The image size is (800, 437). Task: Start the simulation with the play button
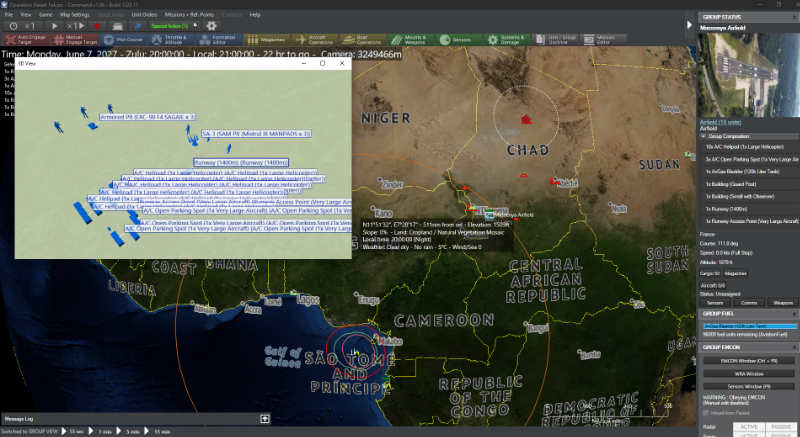pos(55,26)
